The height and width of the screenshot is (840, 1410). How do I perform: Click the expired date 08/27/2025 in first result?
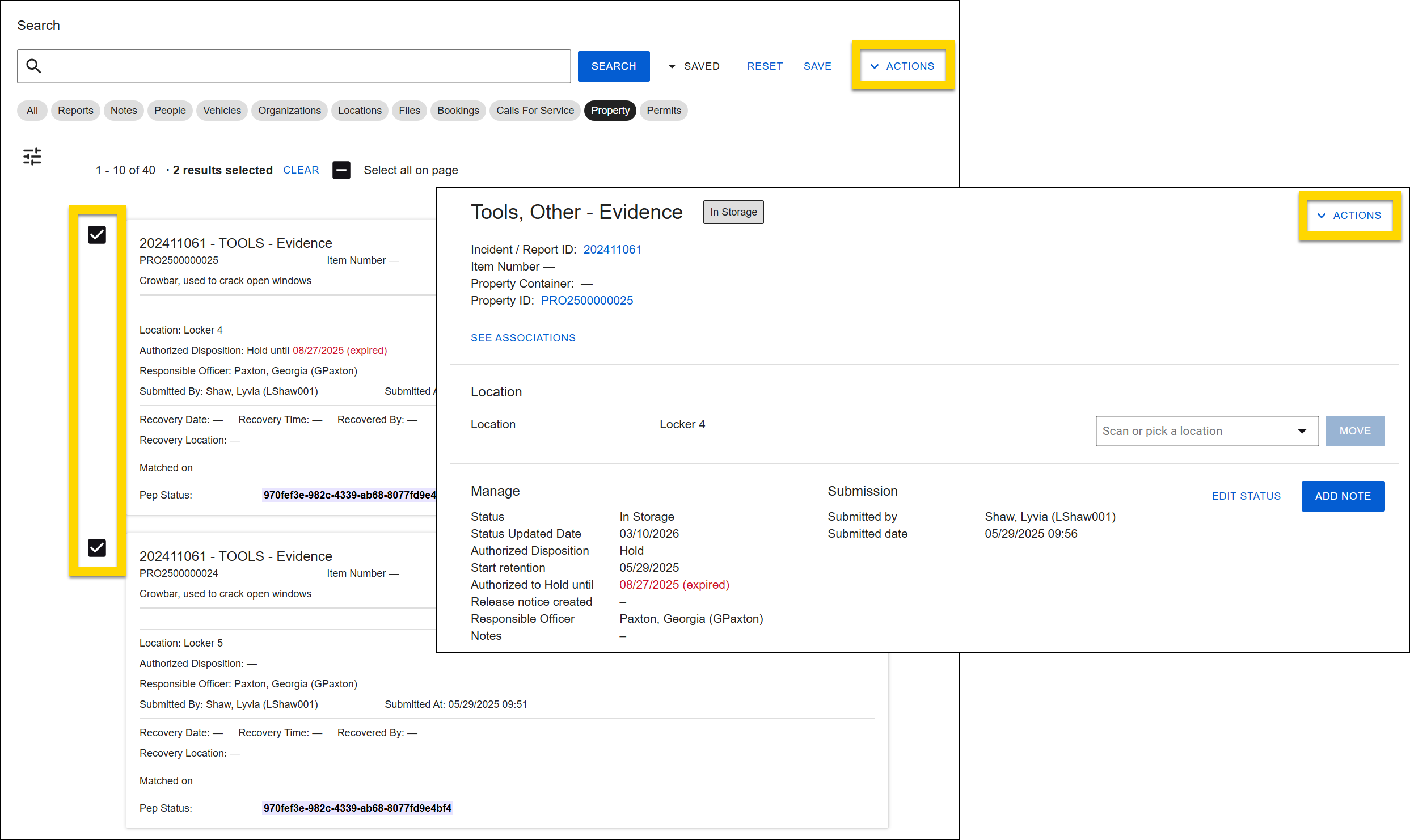click(340, 351)
